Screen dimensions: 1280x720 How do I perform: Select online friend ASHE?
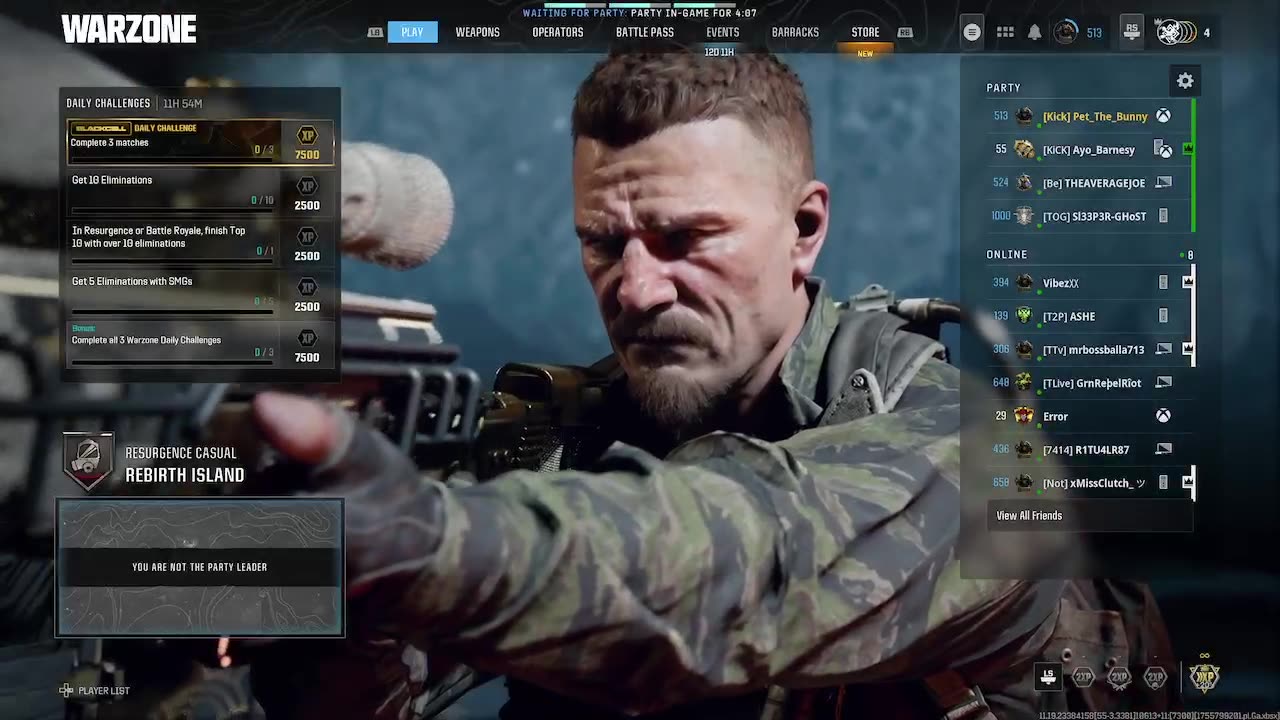[1088, 316]
